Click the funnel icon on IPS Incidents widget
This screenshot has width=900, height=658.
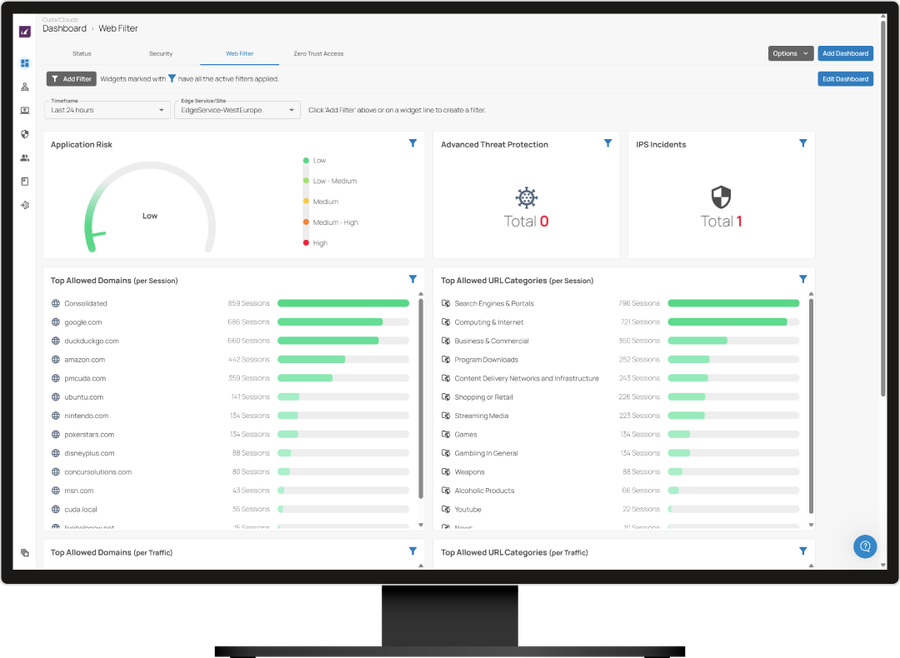tap(802, 144)
